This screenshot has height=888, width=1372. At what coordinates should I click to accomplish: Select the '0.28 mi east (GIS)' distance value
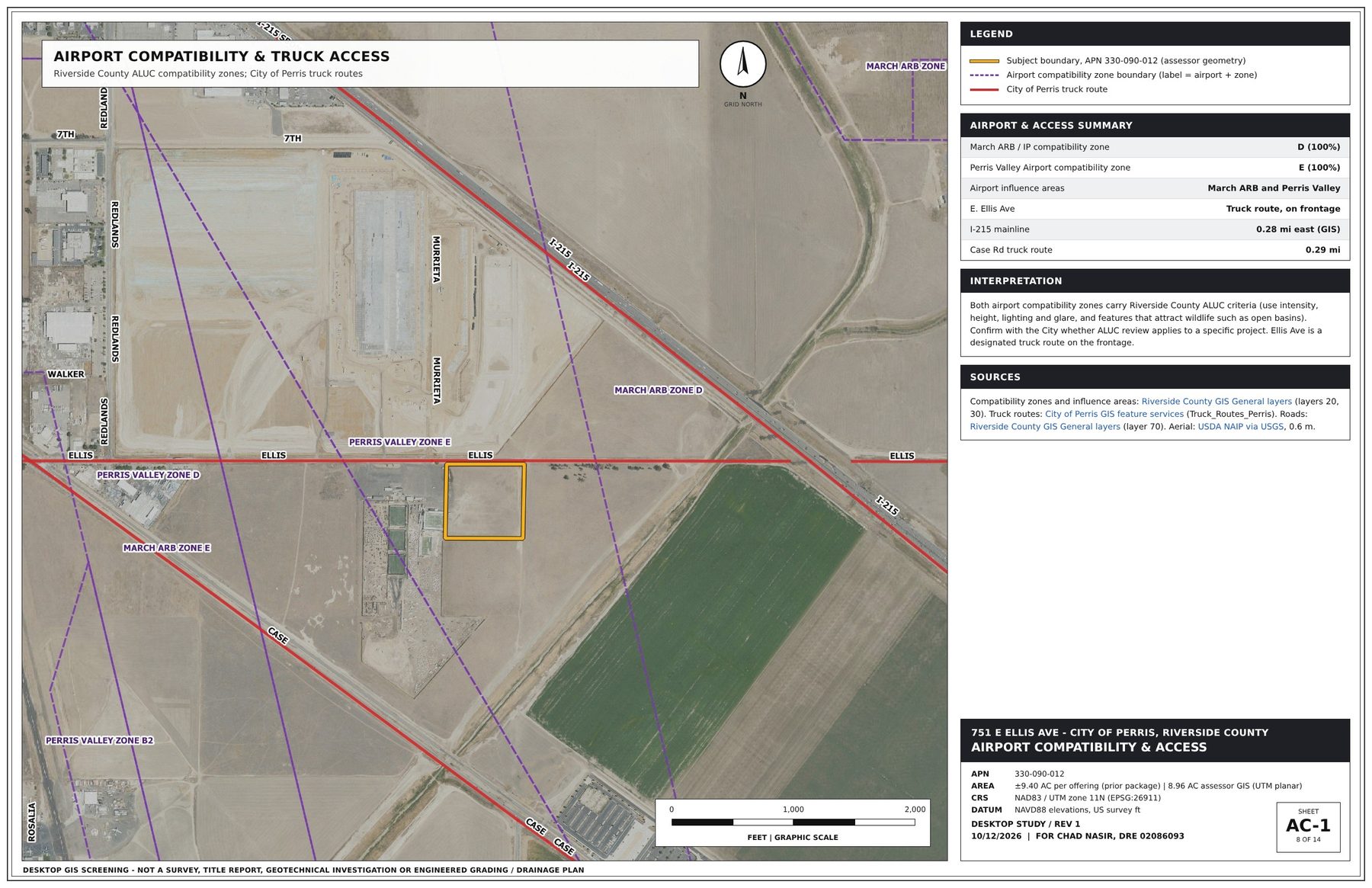coord(1298,229)
